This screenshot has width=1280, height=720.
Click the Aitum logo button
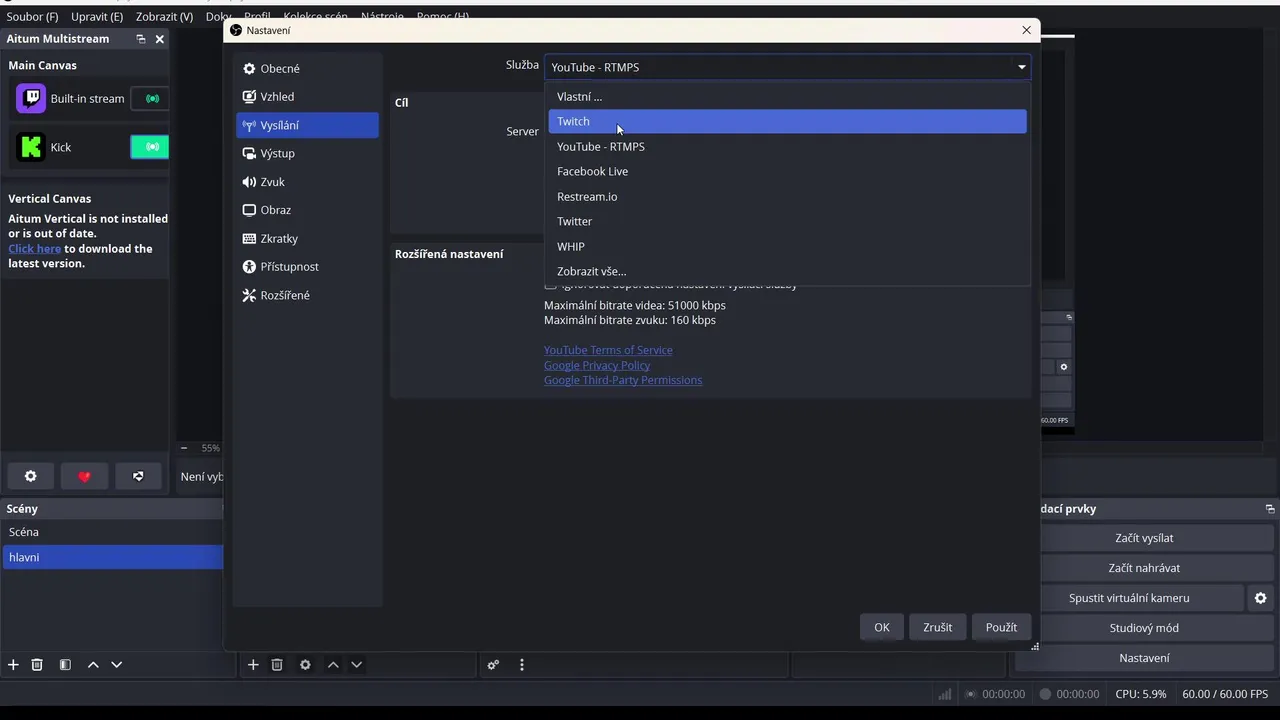(x=138, y=477)
